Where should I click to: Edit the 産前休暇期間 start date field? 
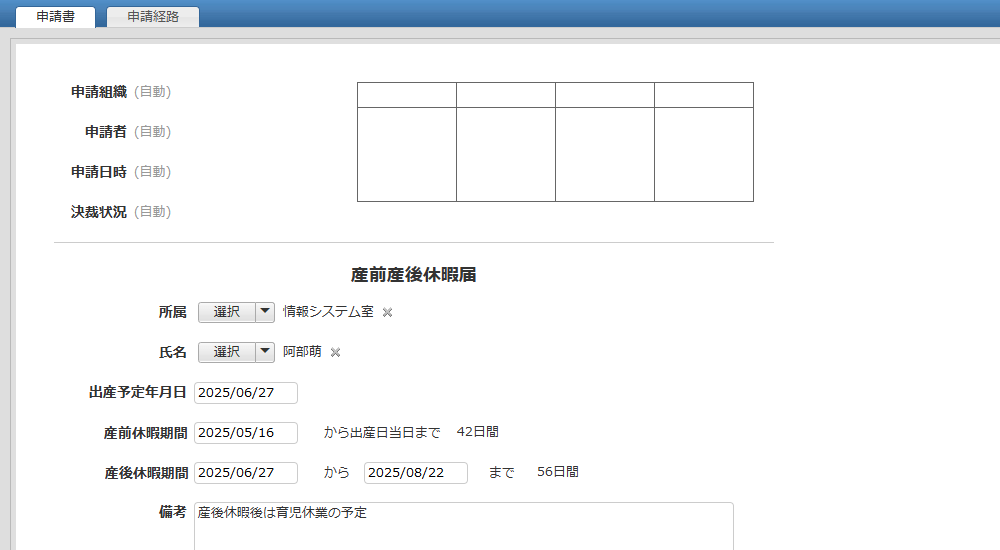246,433
